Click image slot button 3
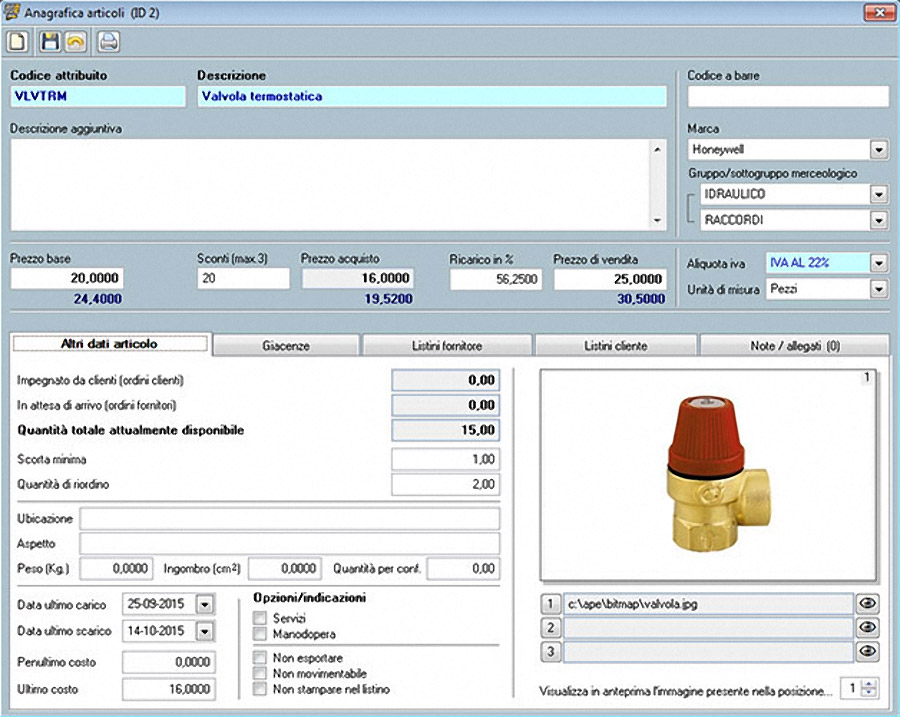Image resolution: width=900 pixels, height=717 pixels. [x=549, y=652]
